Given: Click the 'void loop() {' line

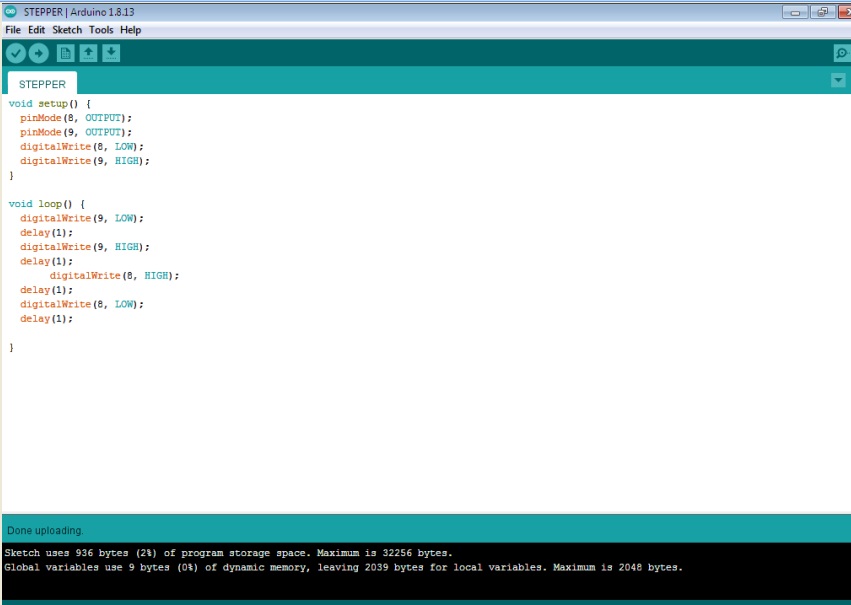Looking at the screenshot, I should tap(47, 204).
